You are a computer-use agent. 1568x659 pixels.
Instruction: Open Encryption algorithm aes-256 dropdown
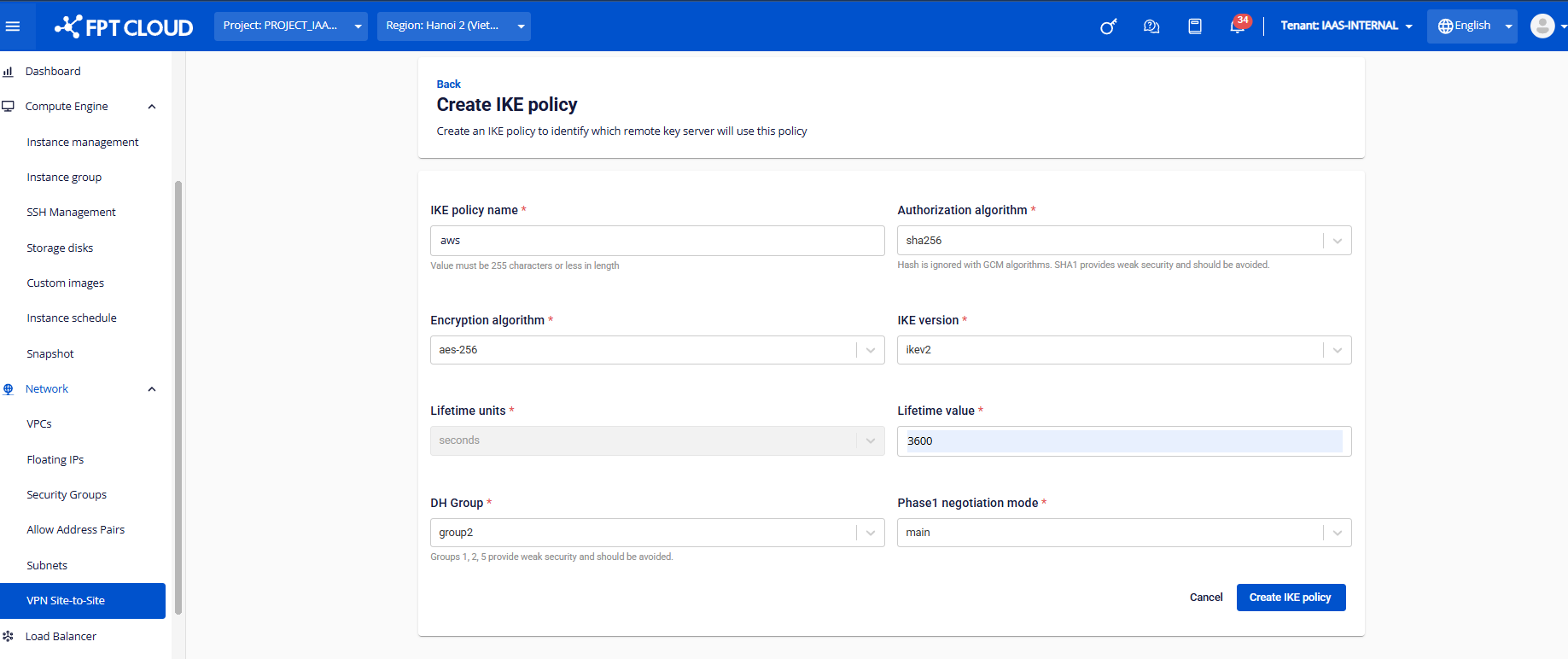point(657,350)
